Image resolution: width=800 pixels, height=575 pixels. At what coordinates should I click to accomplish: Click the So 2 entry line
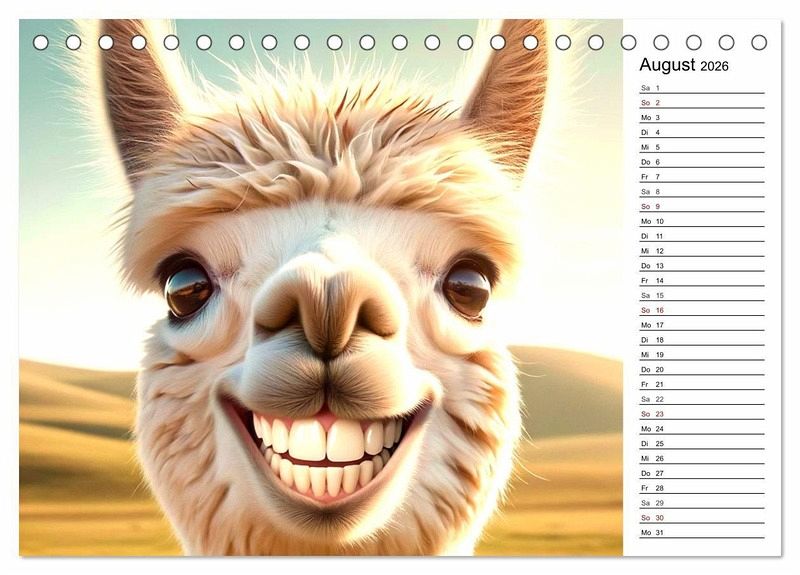(x=701, y=103)
